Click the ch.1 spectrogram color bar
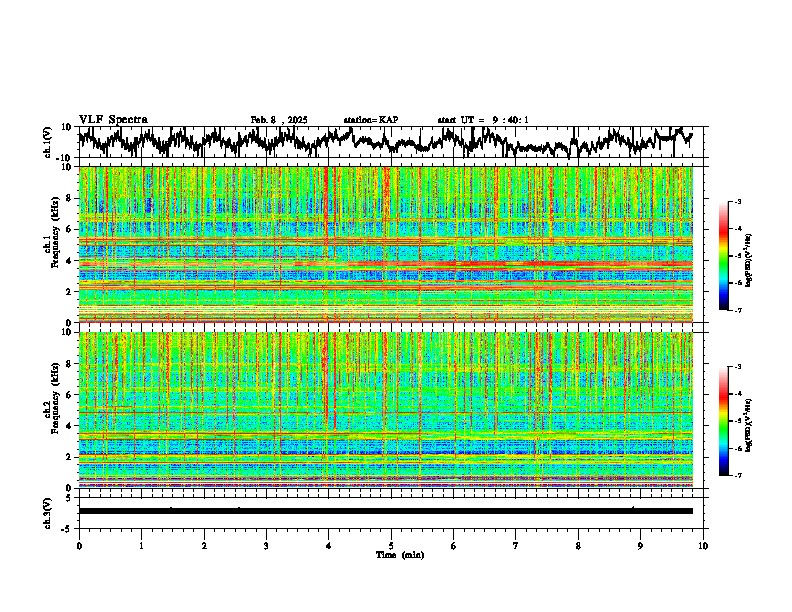The height and width of the screenshot is (612, 792). pyautogui.click(x=723, y=256)
